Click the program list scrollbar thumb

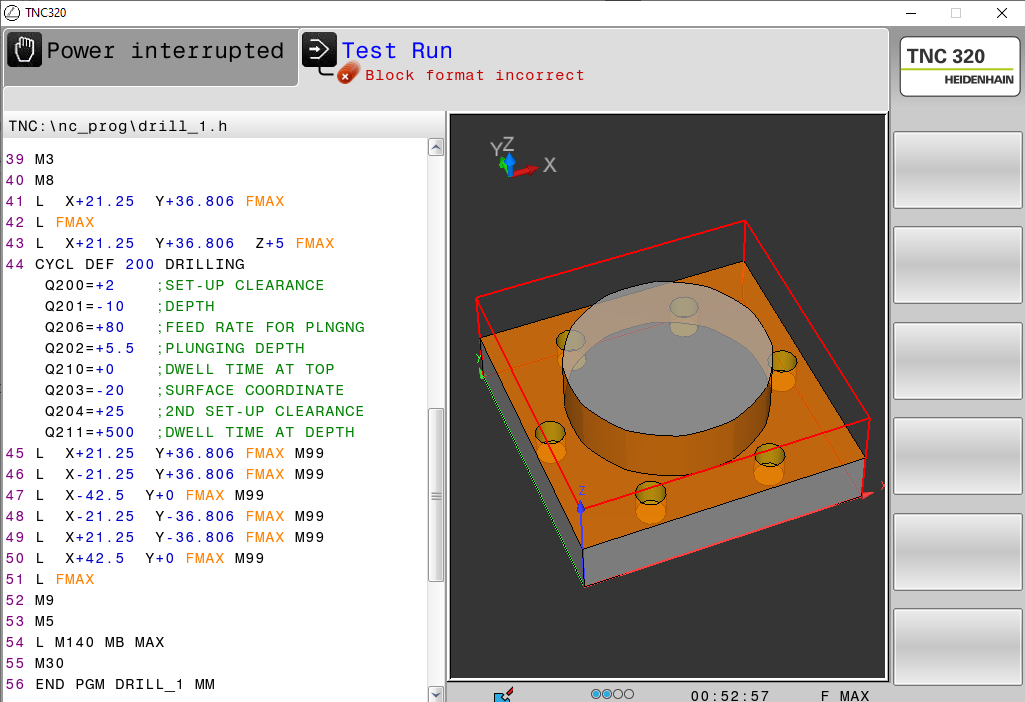[435, 495]
